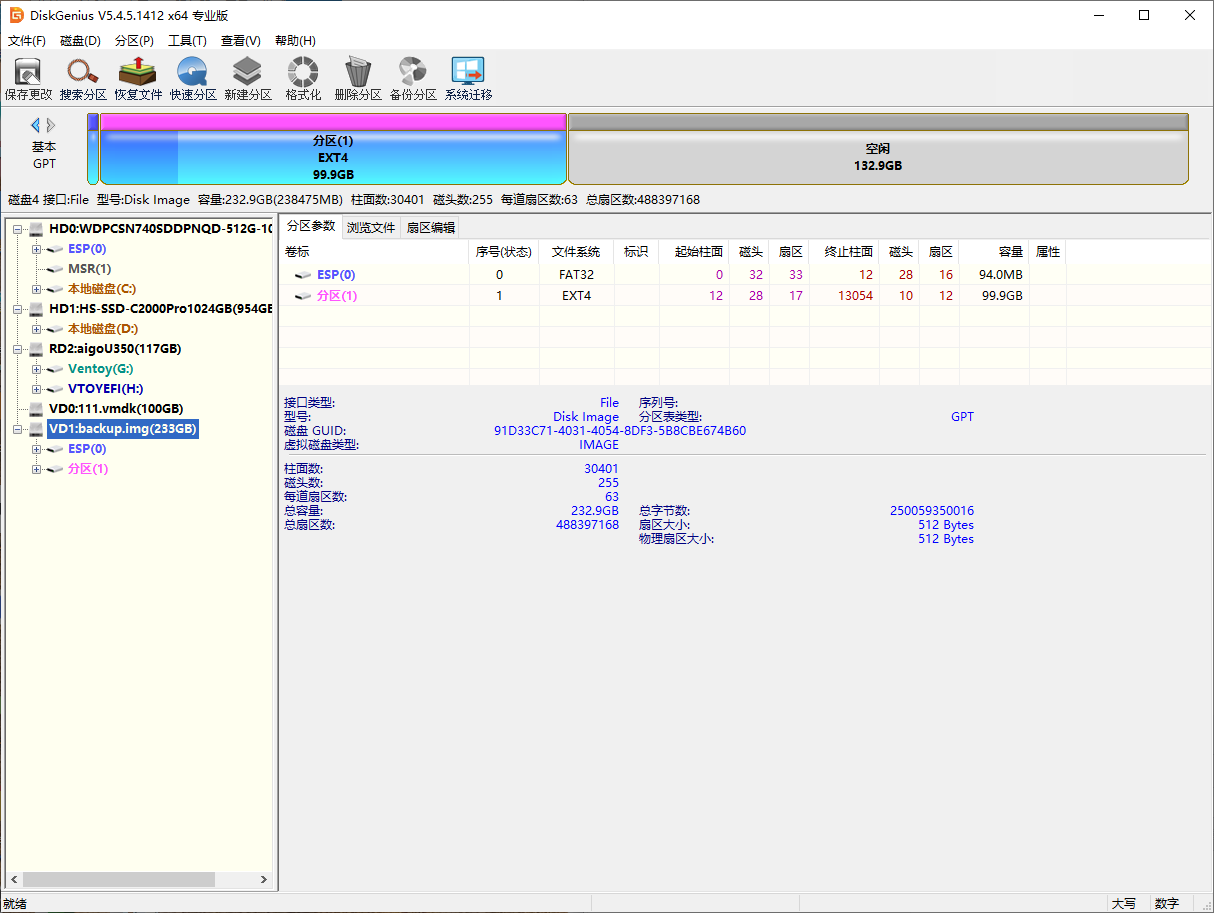Click the tree panel horizontal scrollbar right arrow
This screenshot has width=1214, height=913.
tap(264, 880)
